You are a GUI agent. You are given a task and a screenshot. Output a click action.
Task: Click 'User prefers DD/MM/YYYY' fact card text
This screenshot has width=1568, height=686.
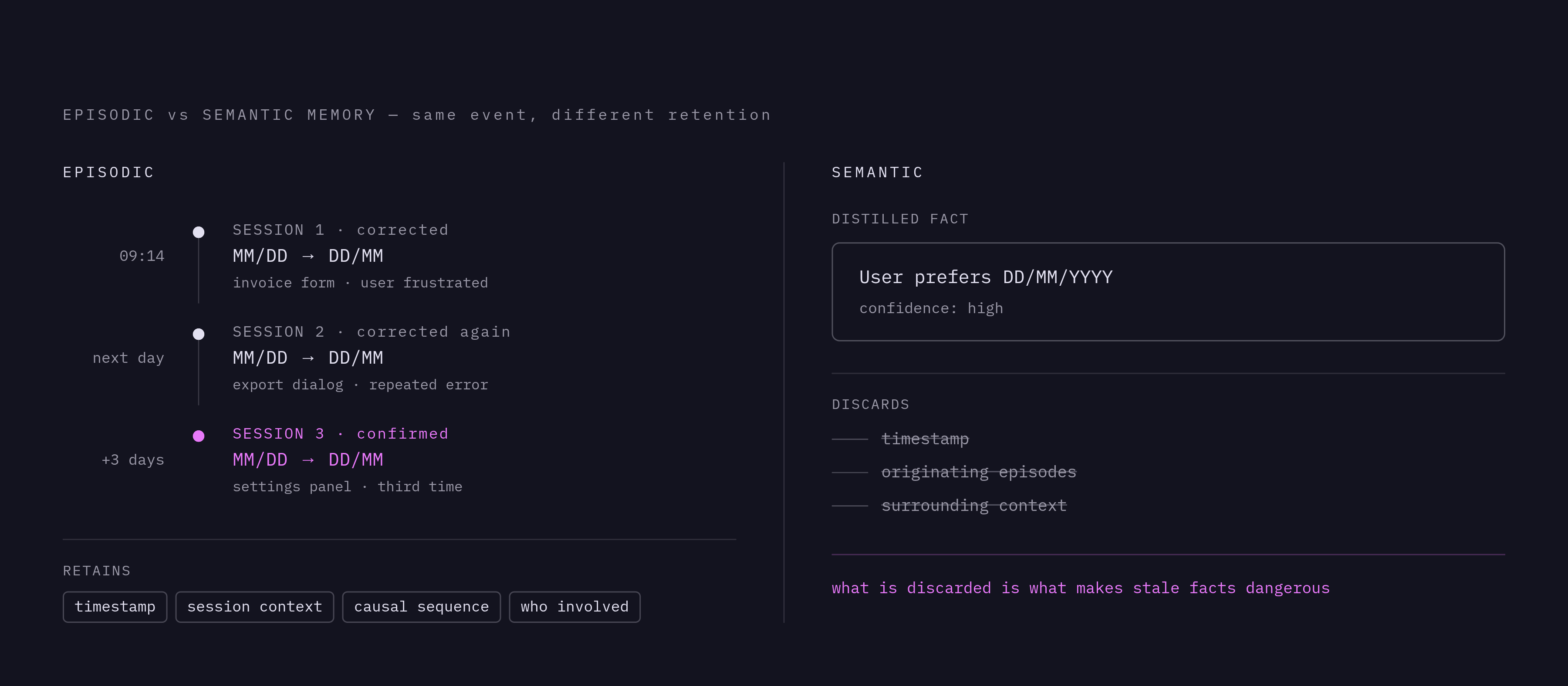tap(986, 277)
